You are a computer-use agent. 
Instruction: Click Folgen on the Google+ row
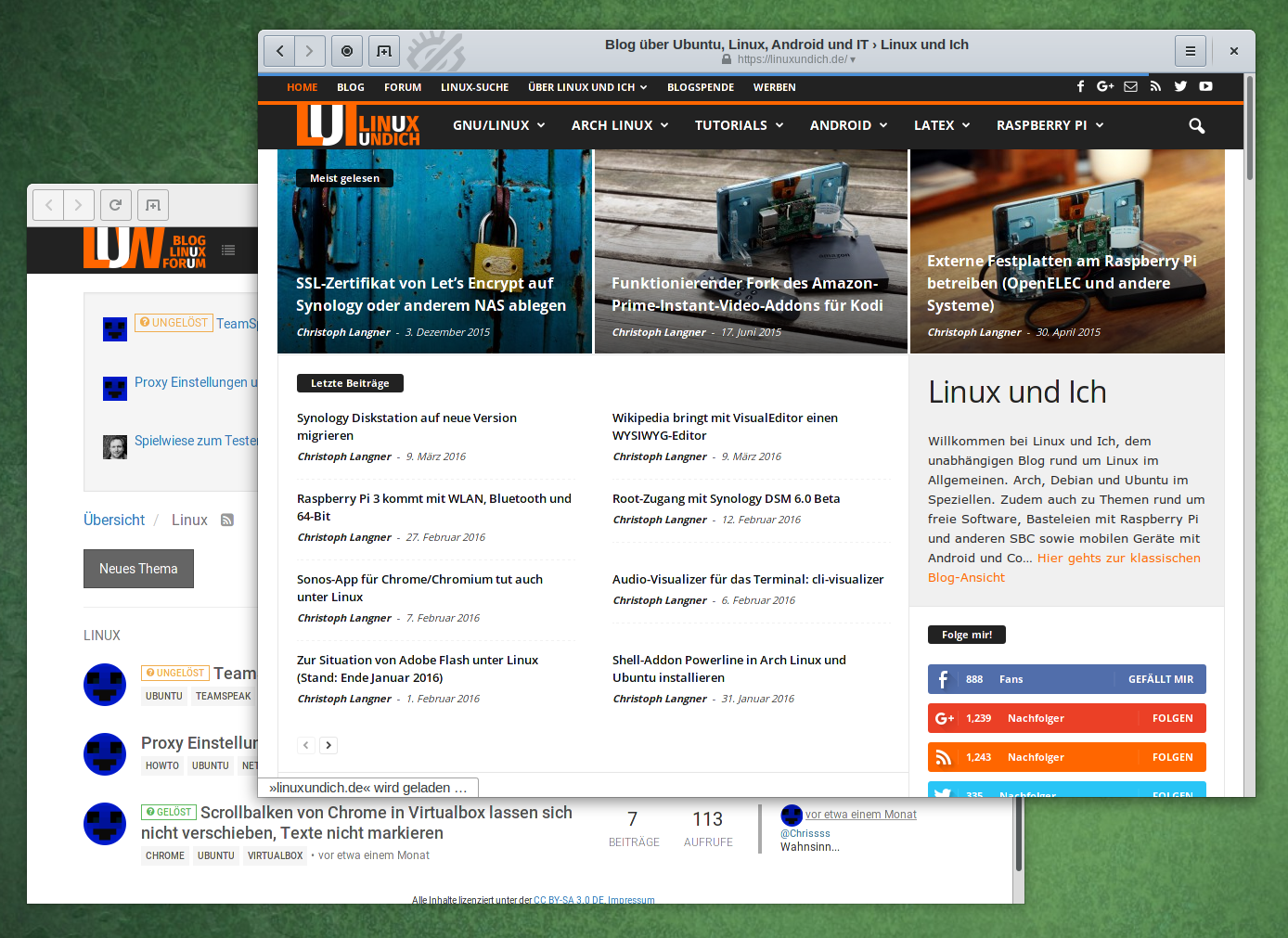(1173, 718)
